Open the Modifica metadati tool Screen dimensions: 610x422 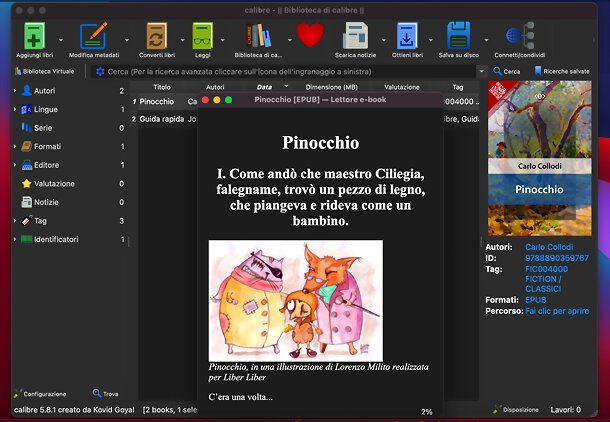click(94, 36)
